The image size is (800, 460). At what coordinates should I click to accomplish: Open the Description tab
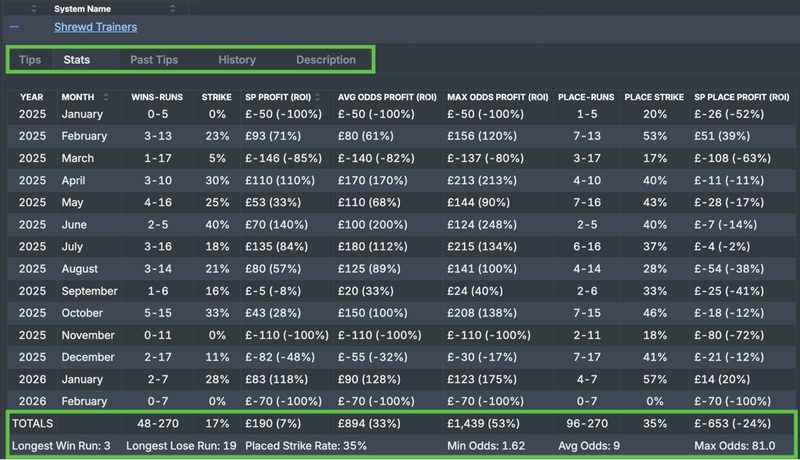pos(326,60)
